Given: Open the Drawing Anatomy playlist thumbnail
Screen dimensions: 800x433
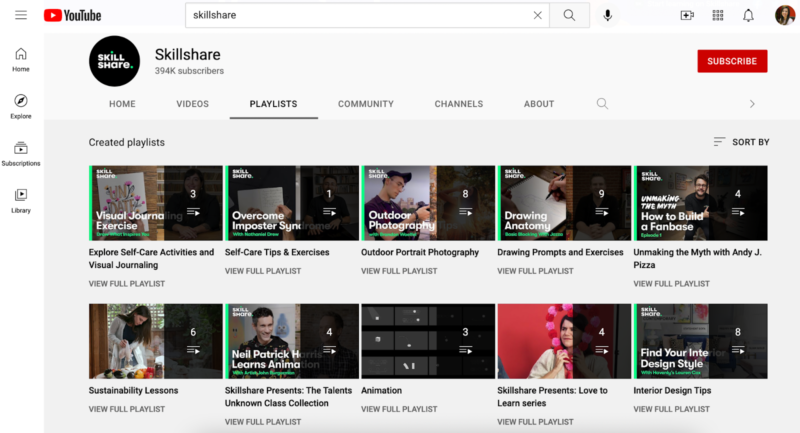Looking at the screenshot, I should [x=565, y=203].
